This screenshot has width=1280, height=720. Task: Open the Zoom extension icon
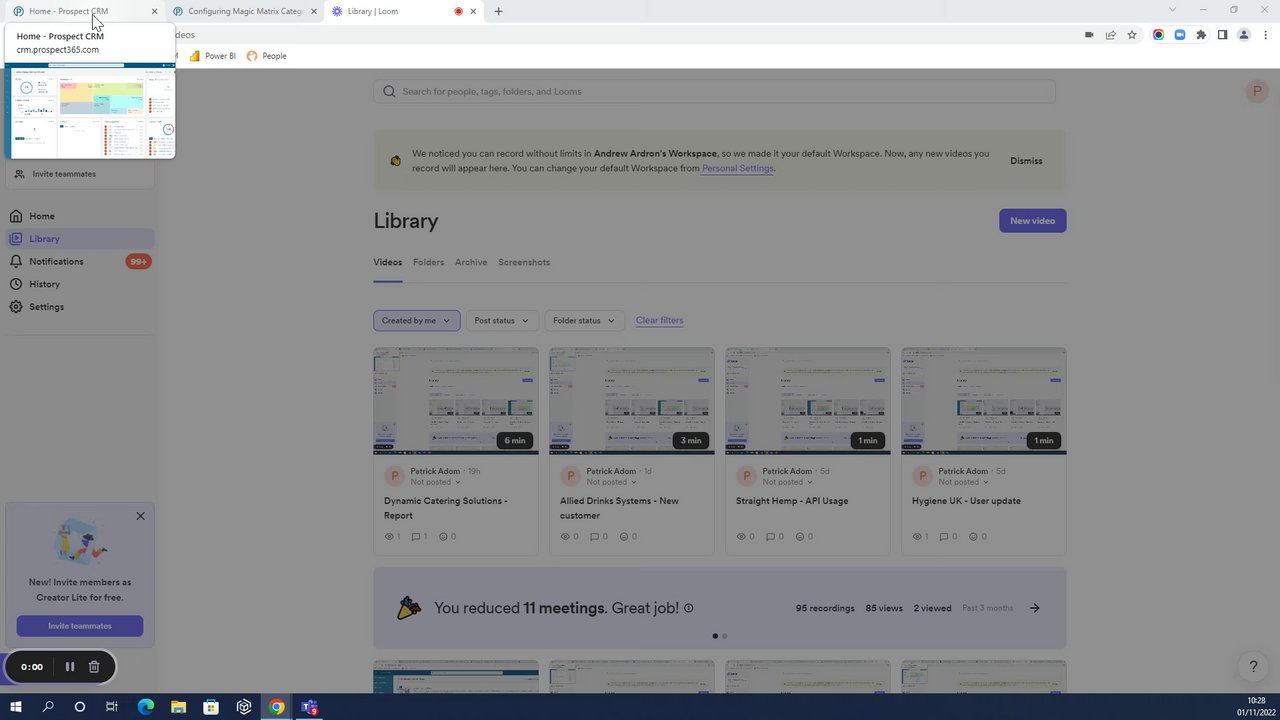pos(1180,35)
